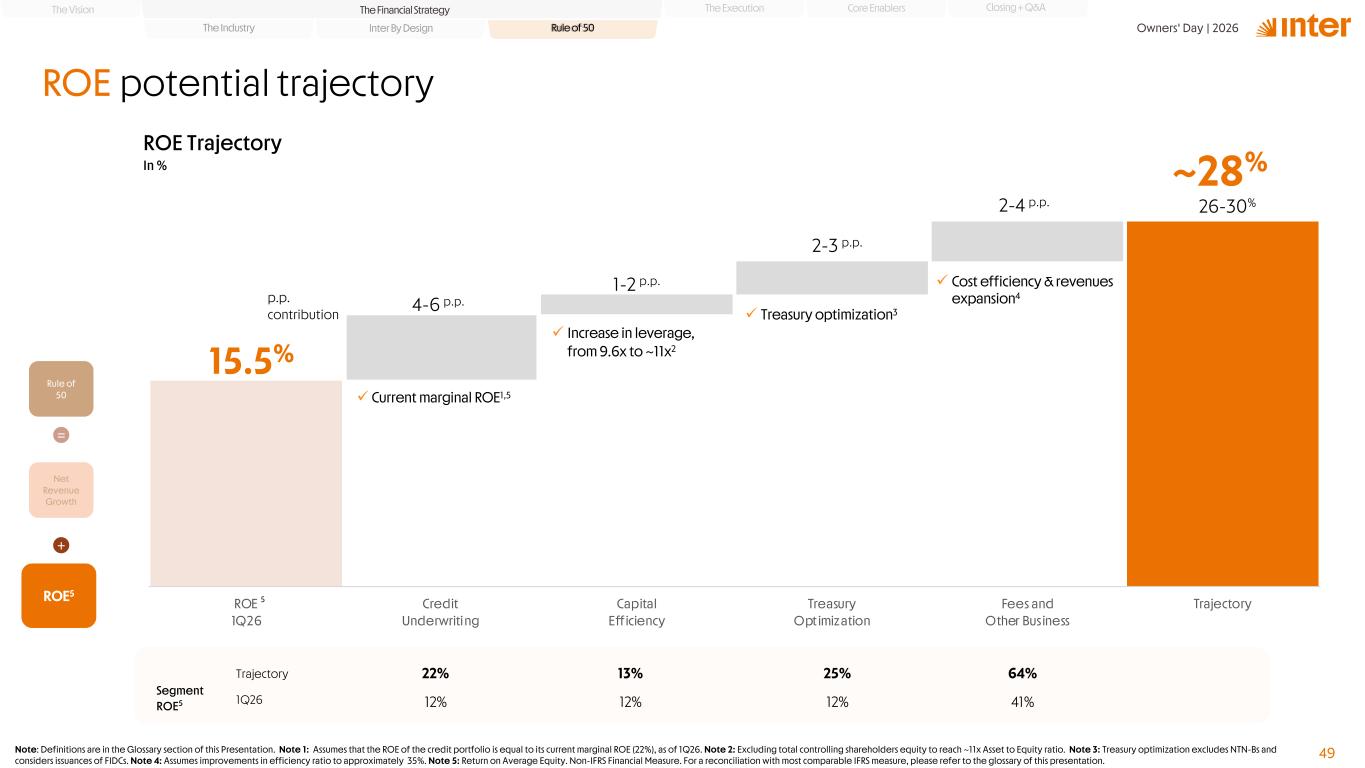Click the checkmark beside Current marginal ROE

[x=362, y=397]
